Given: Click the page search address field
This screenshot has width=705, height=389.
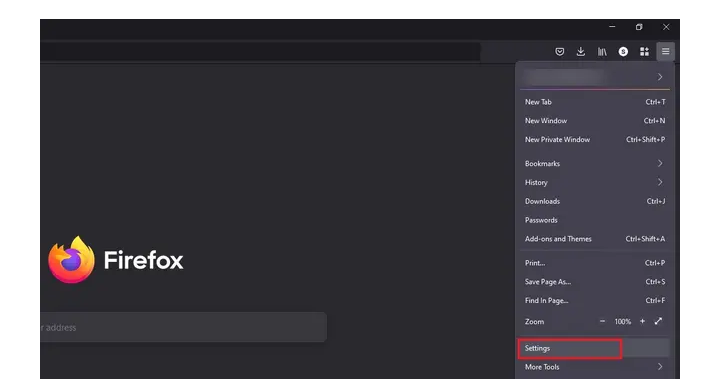Looking at the screenshot, I should coord(183,327).
